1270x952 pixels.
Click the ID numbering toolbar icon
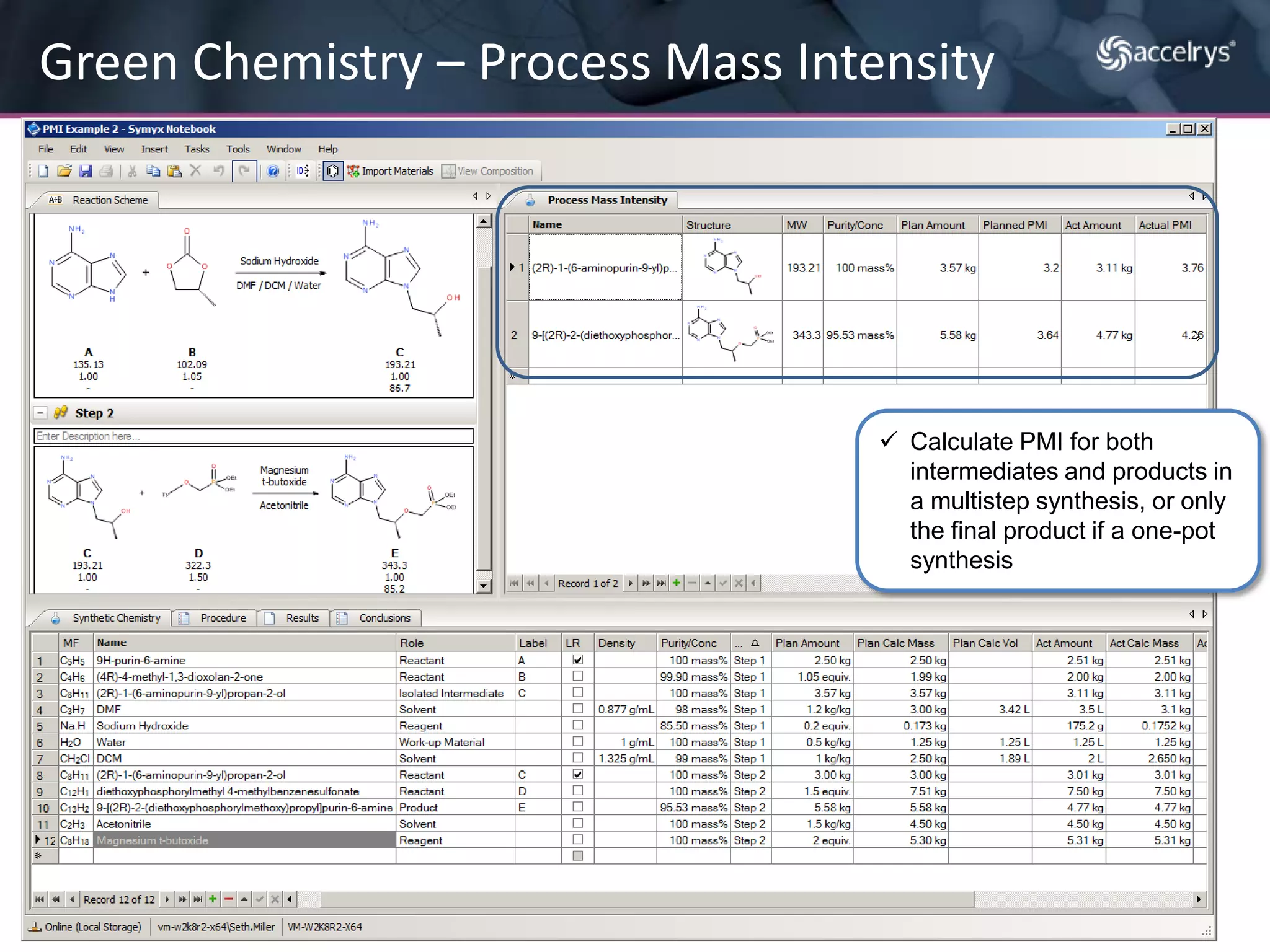coord(303,171)
